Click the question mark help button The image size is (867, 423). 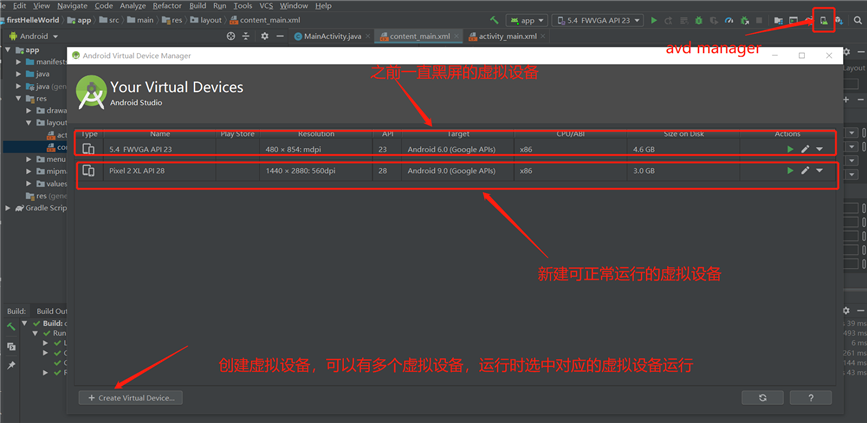811,398
